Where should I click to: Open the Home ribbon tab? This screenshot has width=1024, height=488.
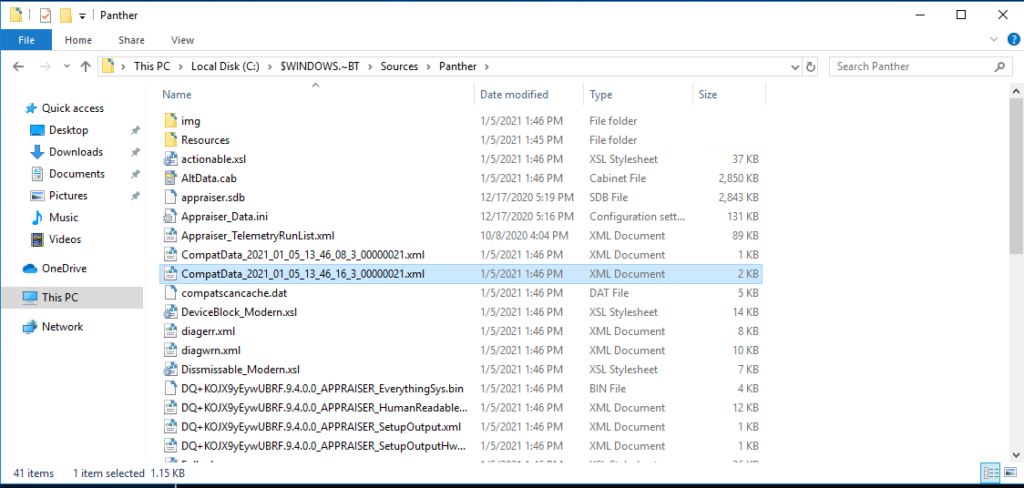pyautogui.click(x=78, y=40)
